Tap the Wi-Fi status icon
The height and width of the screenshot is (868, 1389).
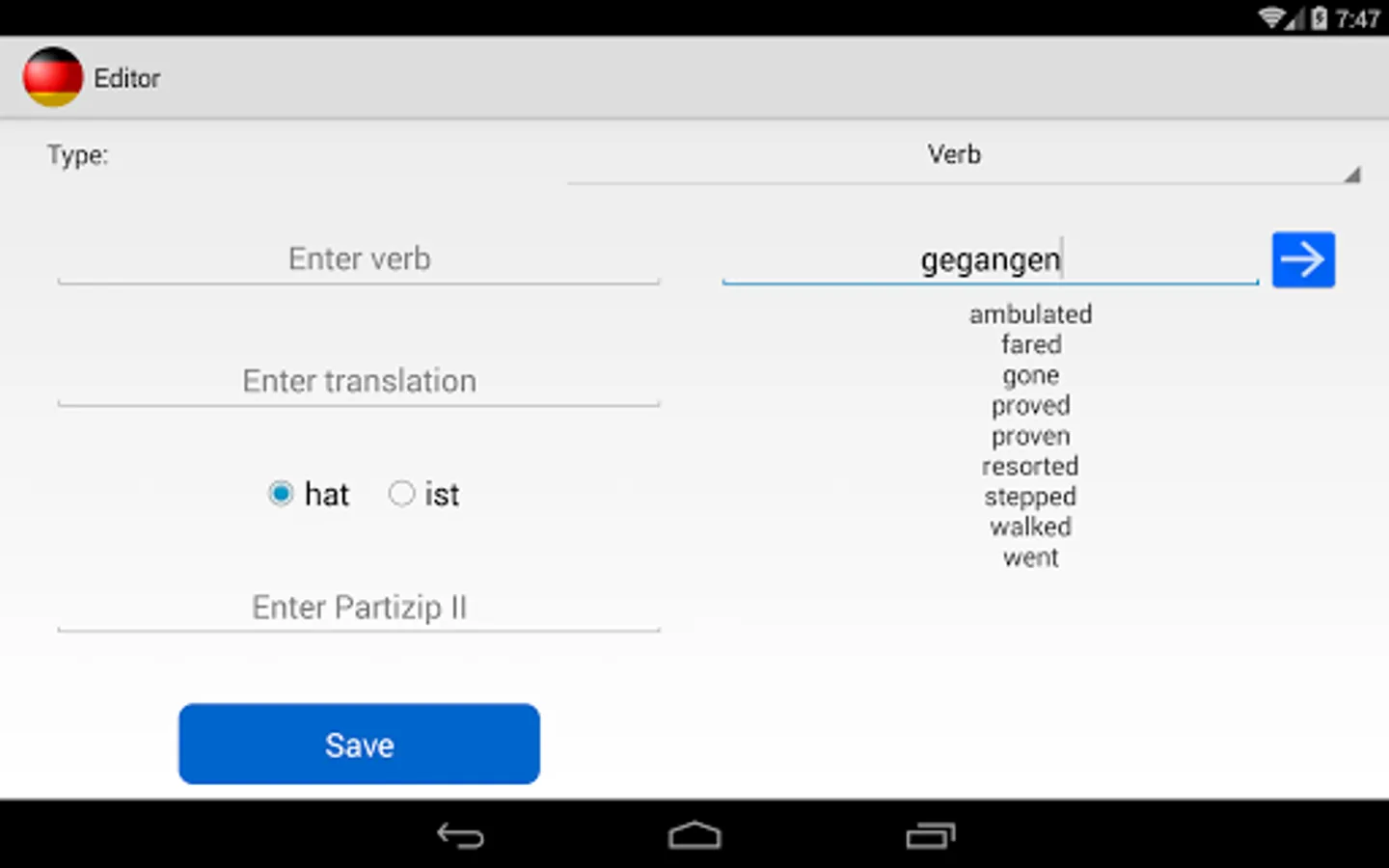(x=1273, y=17)
